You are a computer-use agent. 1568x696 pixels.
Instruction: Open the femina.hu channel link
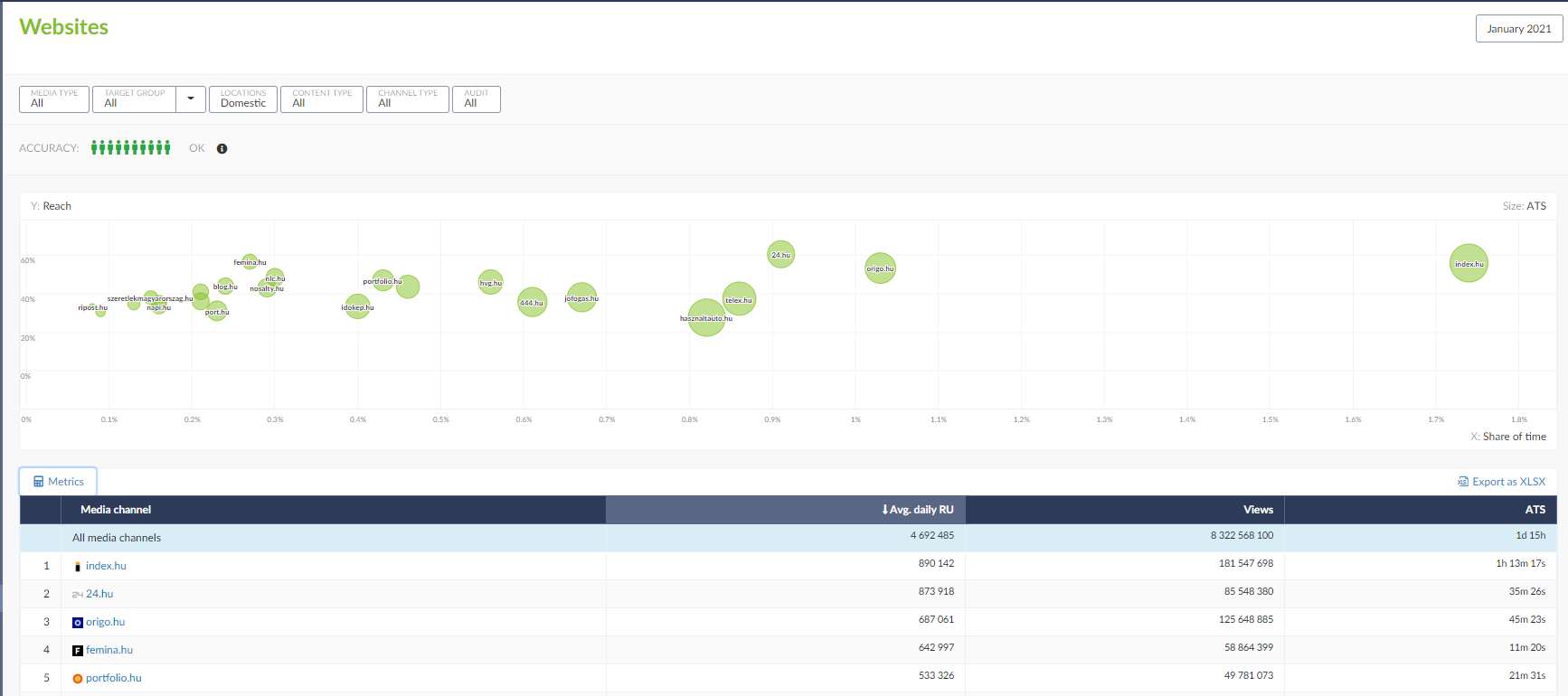109,650
